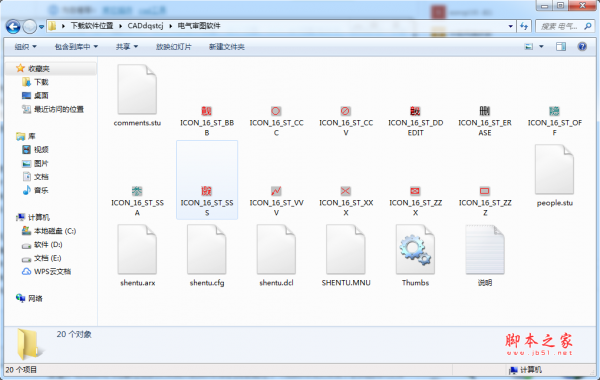
Task: Select the ICON_16_ST_ZZX file
Action: pos(415,201)
